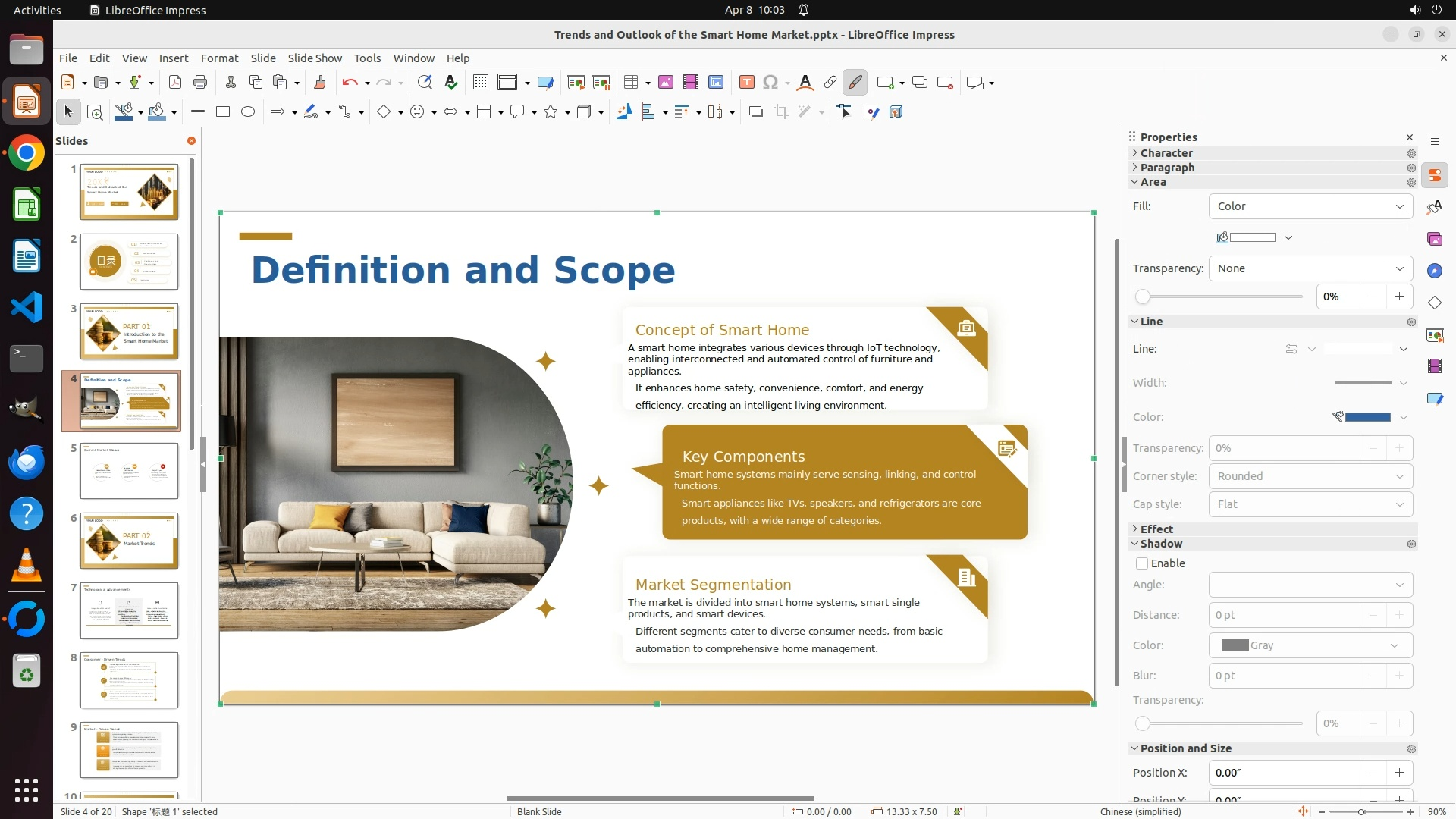Toggle the highlighting color toolbar button
This screenshot has width=1456, height=819.
(855, 83)
